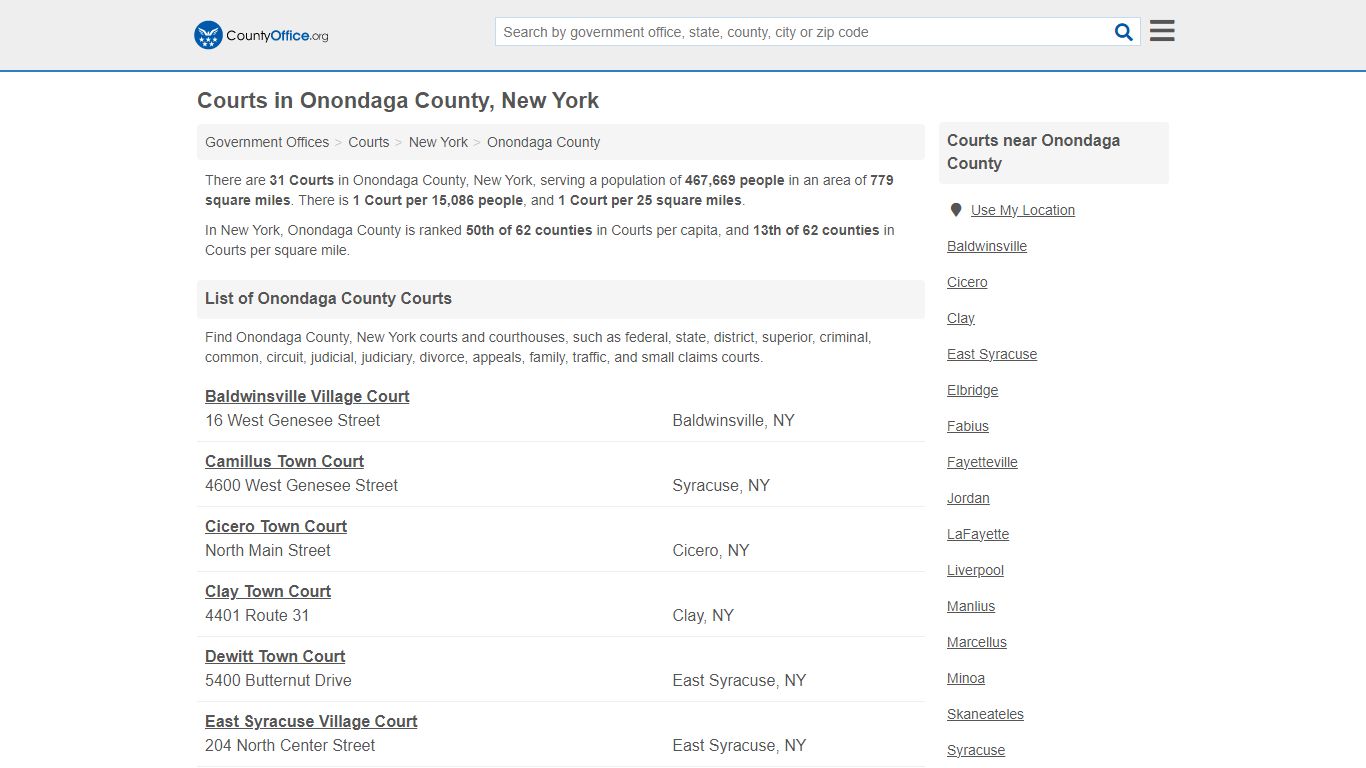Select Onondaga County breadcrumb
Viewport: 1366px width, 768px height.
coord(543,142)
